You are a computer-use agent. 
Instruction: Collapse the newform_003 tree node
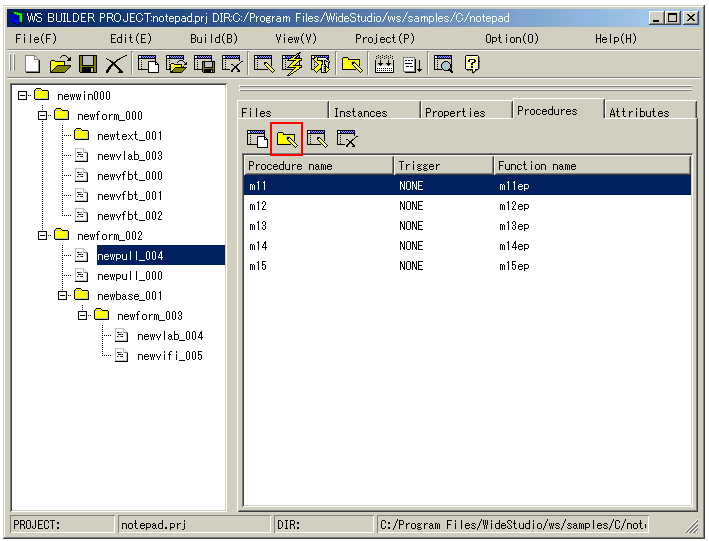[x=82, y=315]
